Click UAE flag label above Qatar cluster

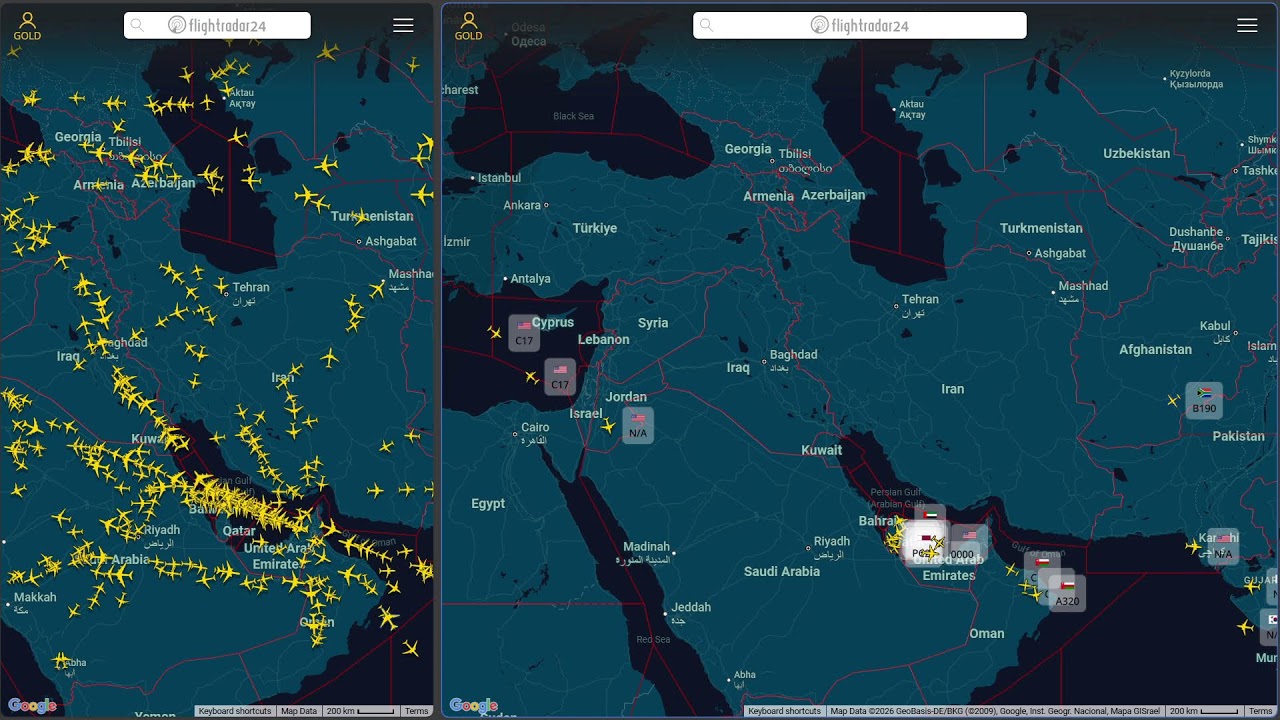point(930,516)
